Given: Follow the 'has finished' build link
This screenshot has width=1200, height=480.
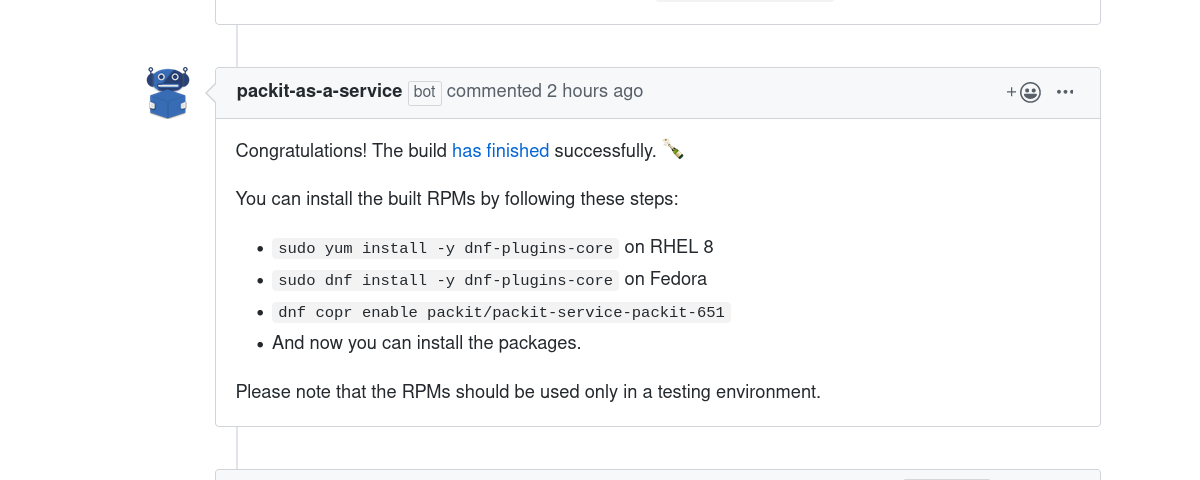Looking at the screenshot, I should [500, 151].
